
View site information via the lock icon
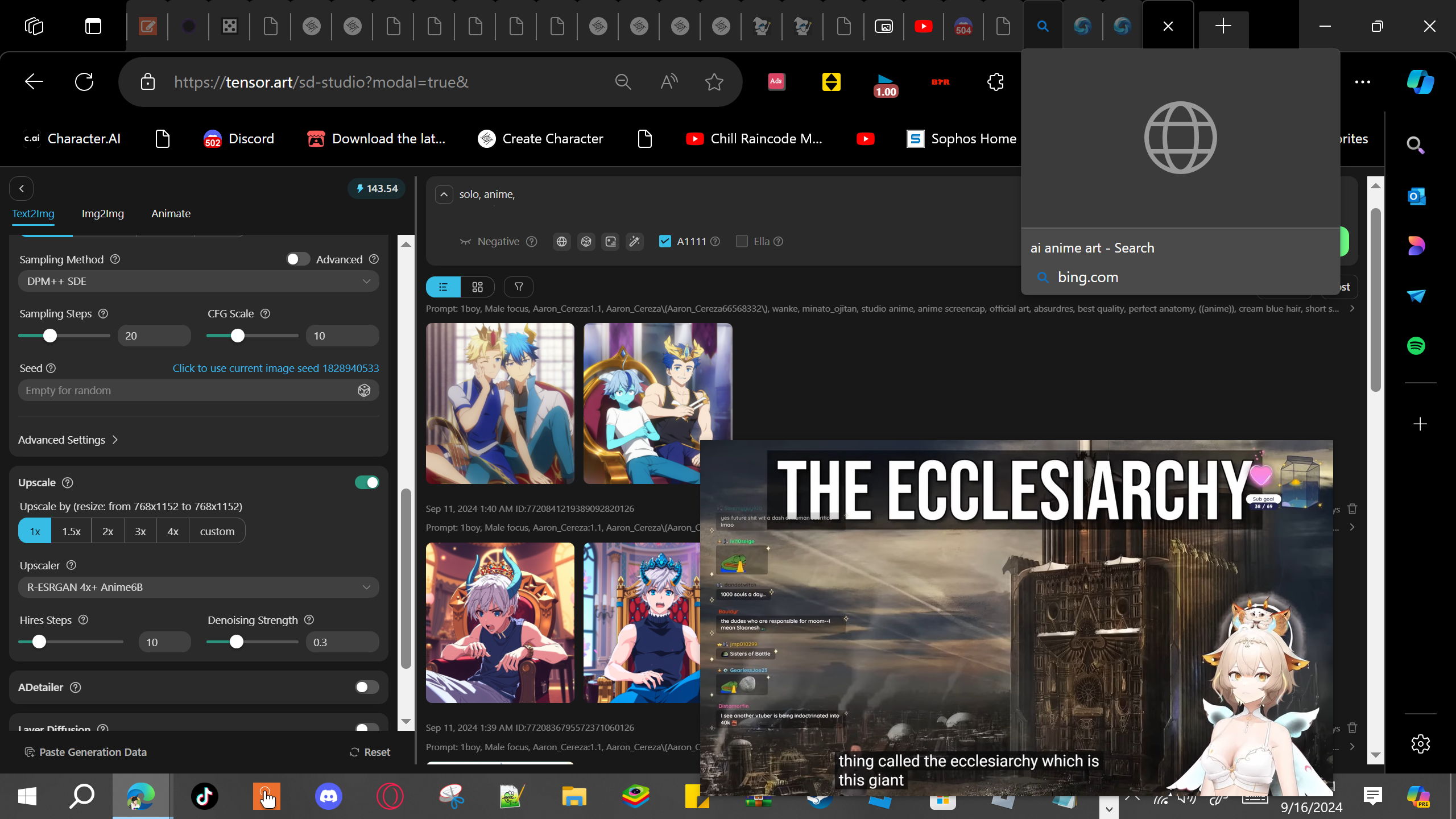[x=148, y=82]
